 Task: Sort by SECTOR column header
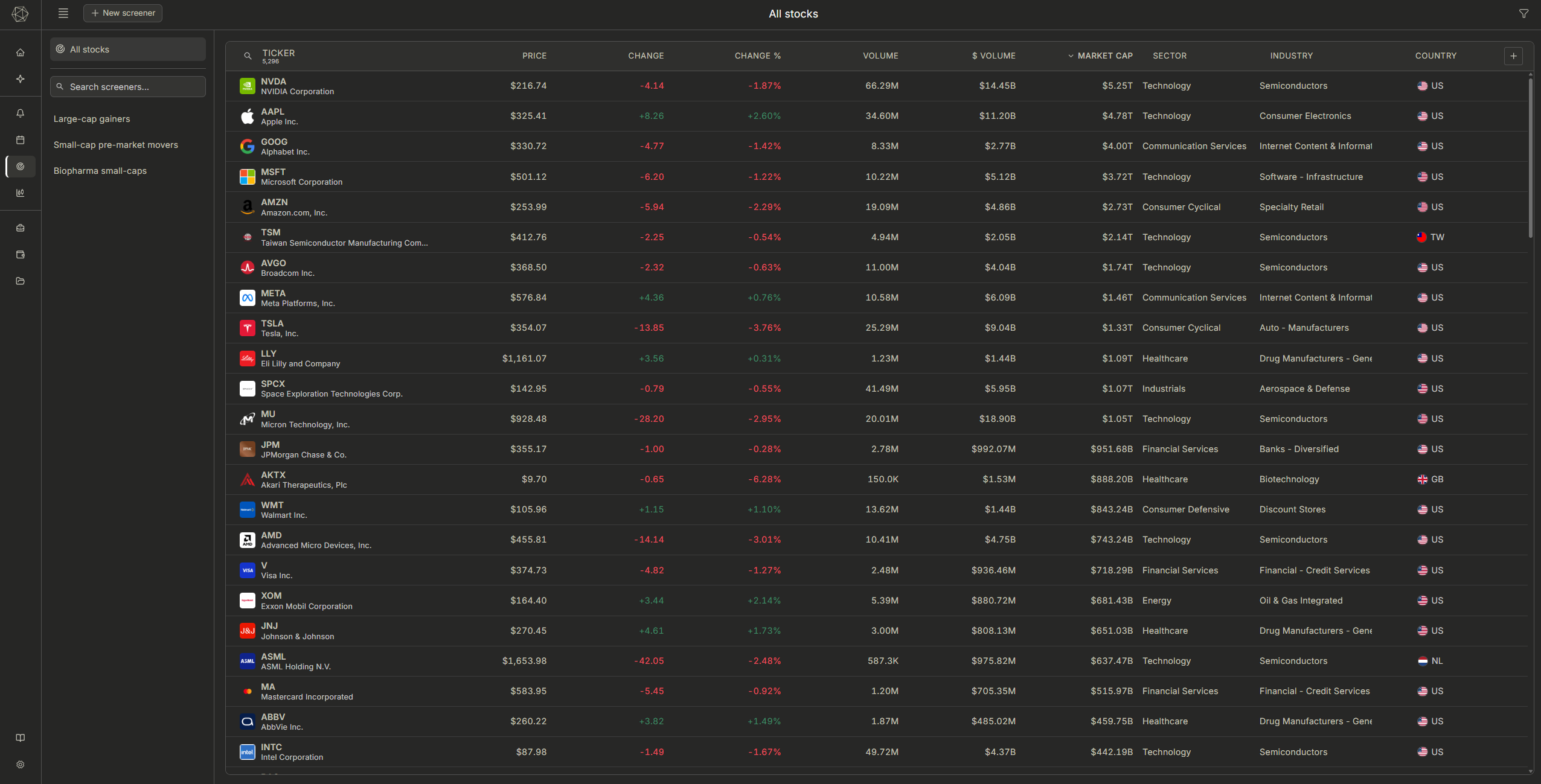point(1170,56)
